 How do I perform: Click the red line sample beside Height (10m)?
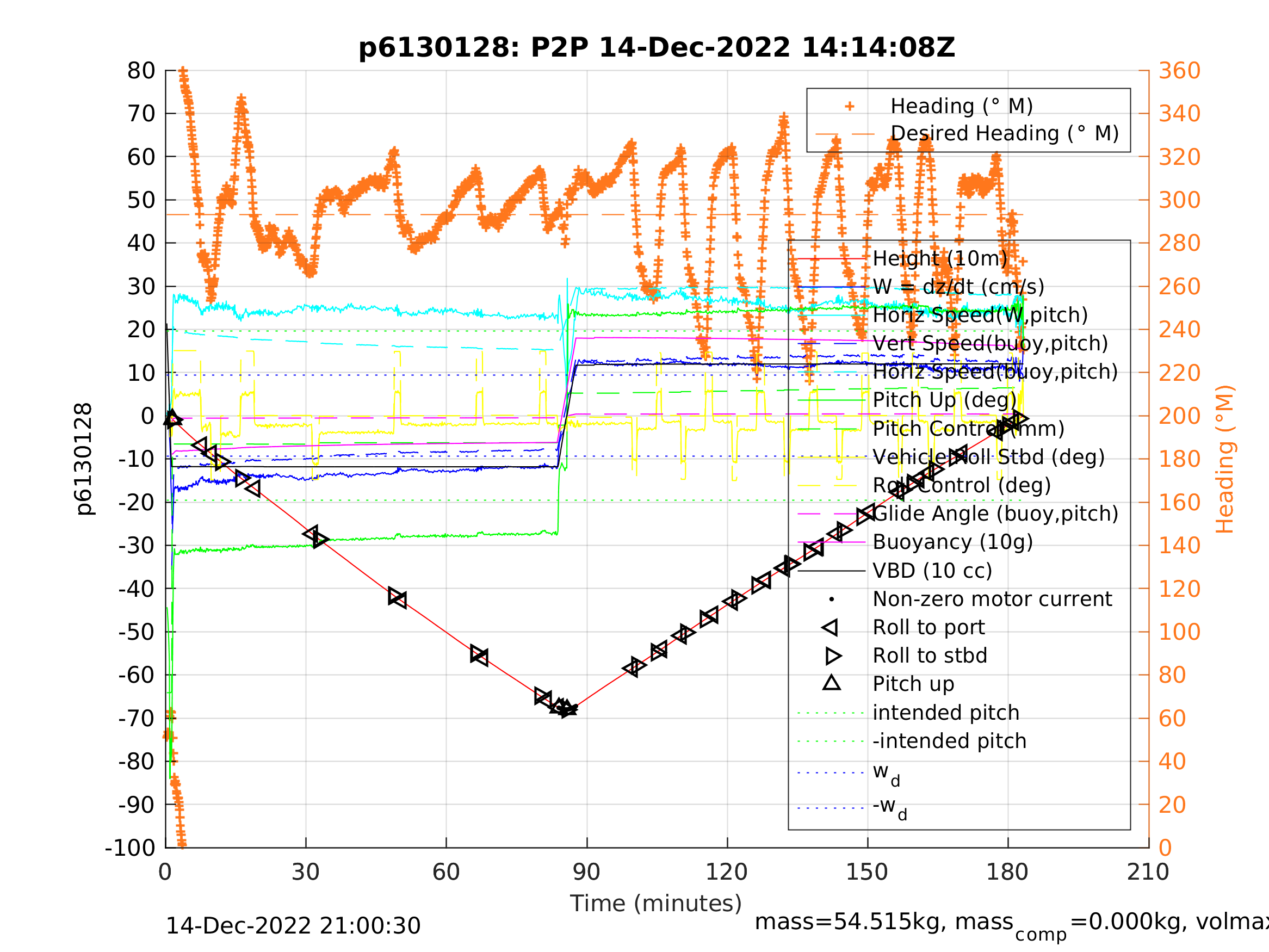[832, 259]
